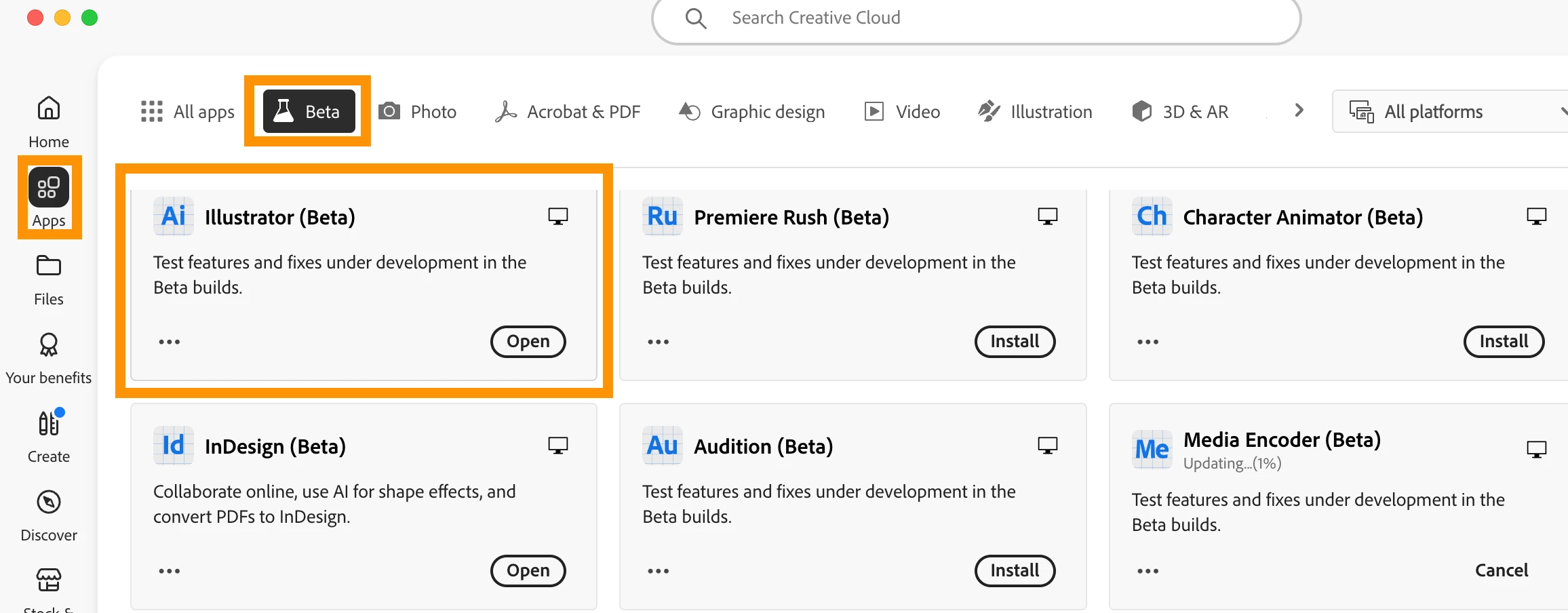Expand the All platforms dropdown

coord(1450,111)
